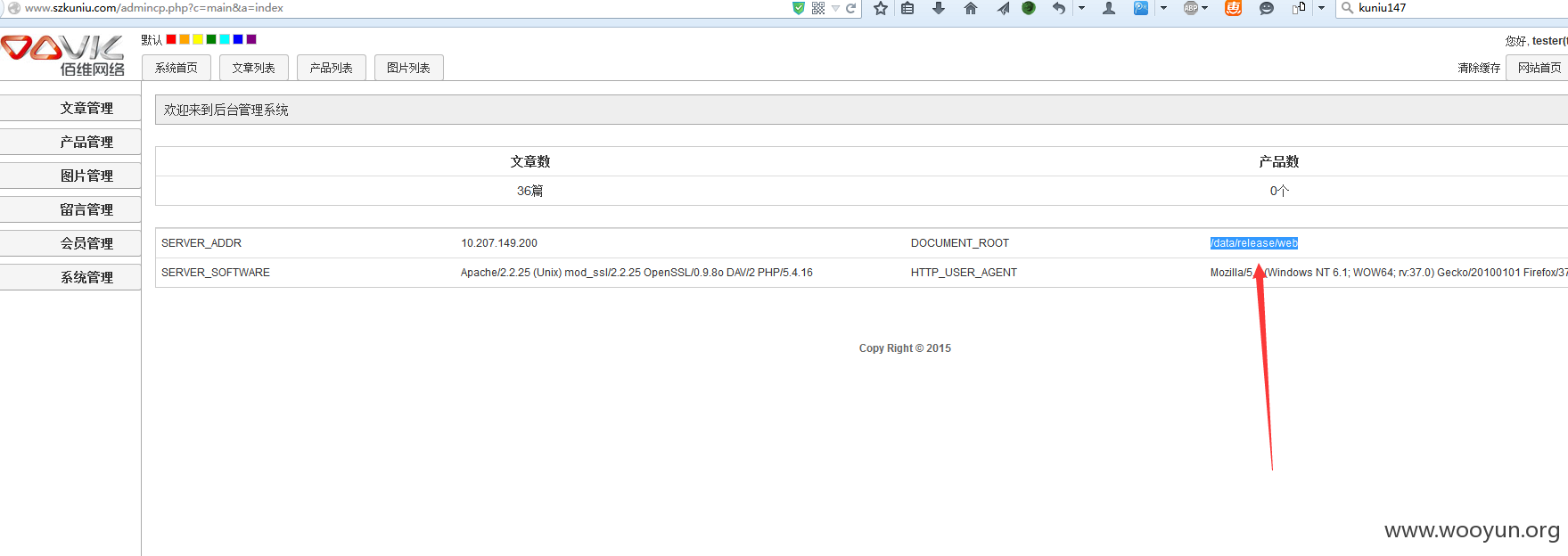Open the 文章列表 tab

pos(254,68)
